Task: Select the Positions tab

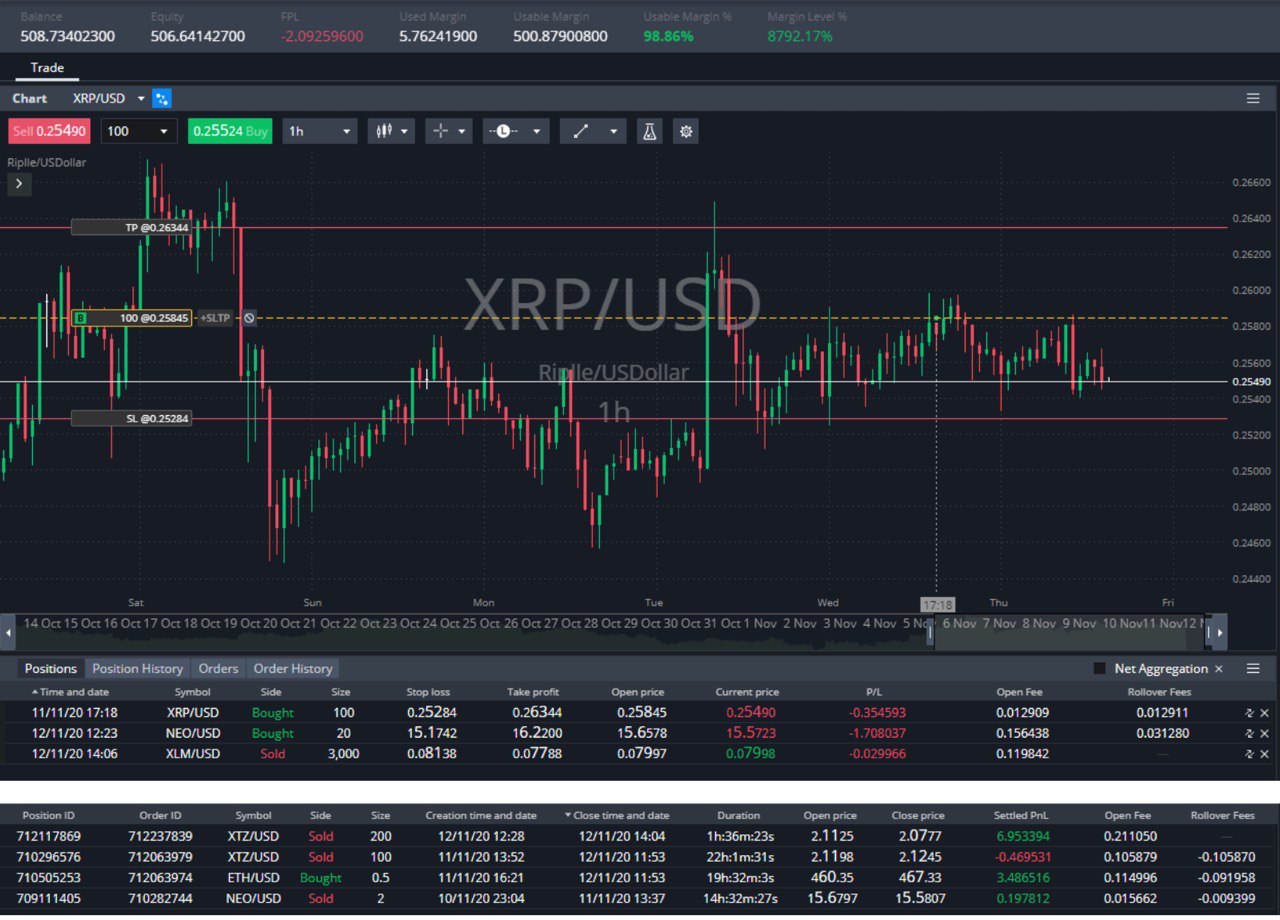Action: (50, 668)
